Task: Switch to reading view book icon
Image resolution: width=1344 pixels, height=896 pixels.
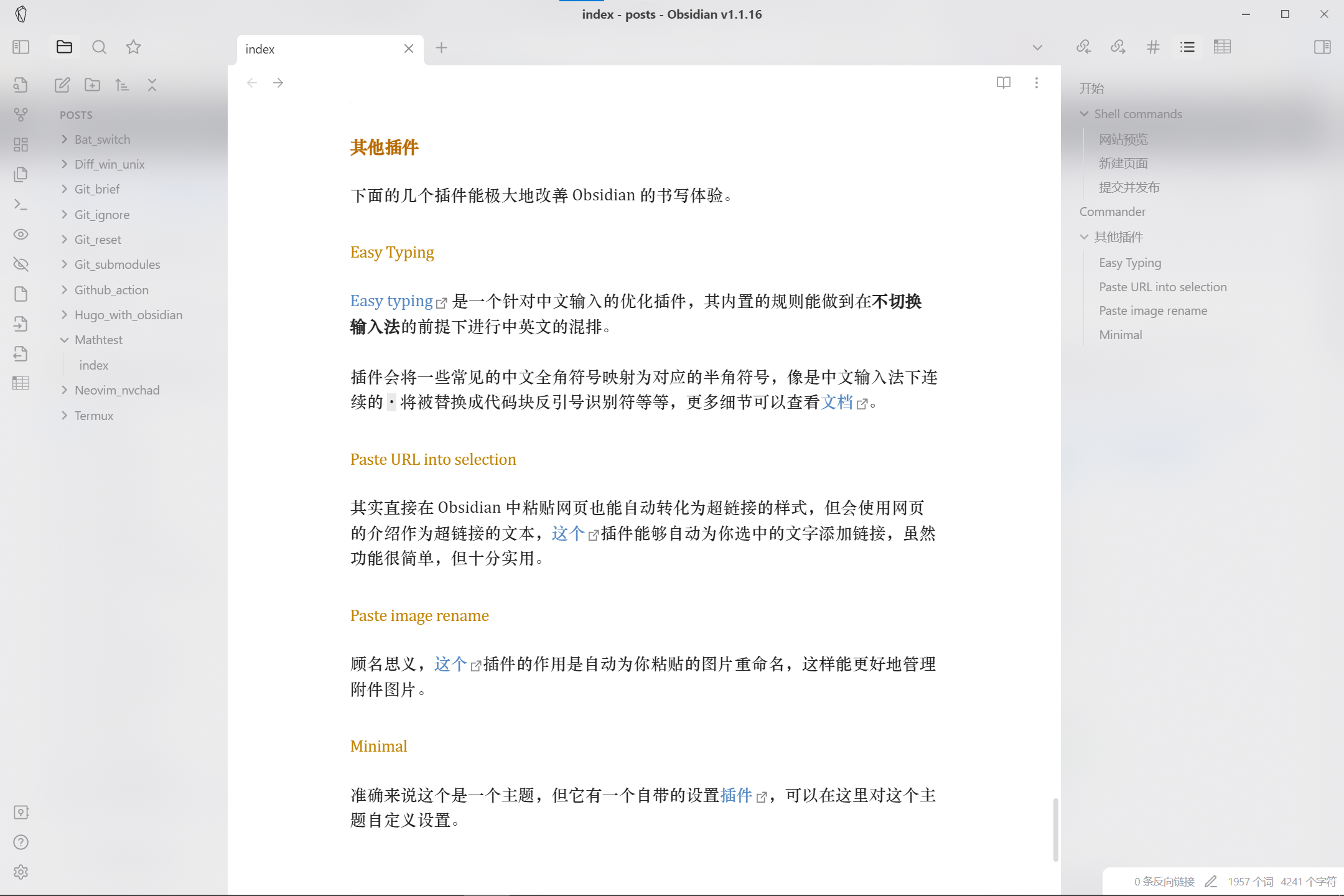Action: [x=1003, y=83]
